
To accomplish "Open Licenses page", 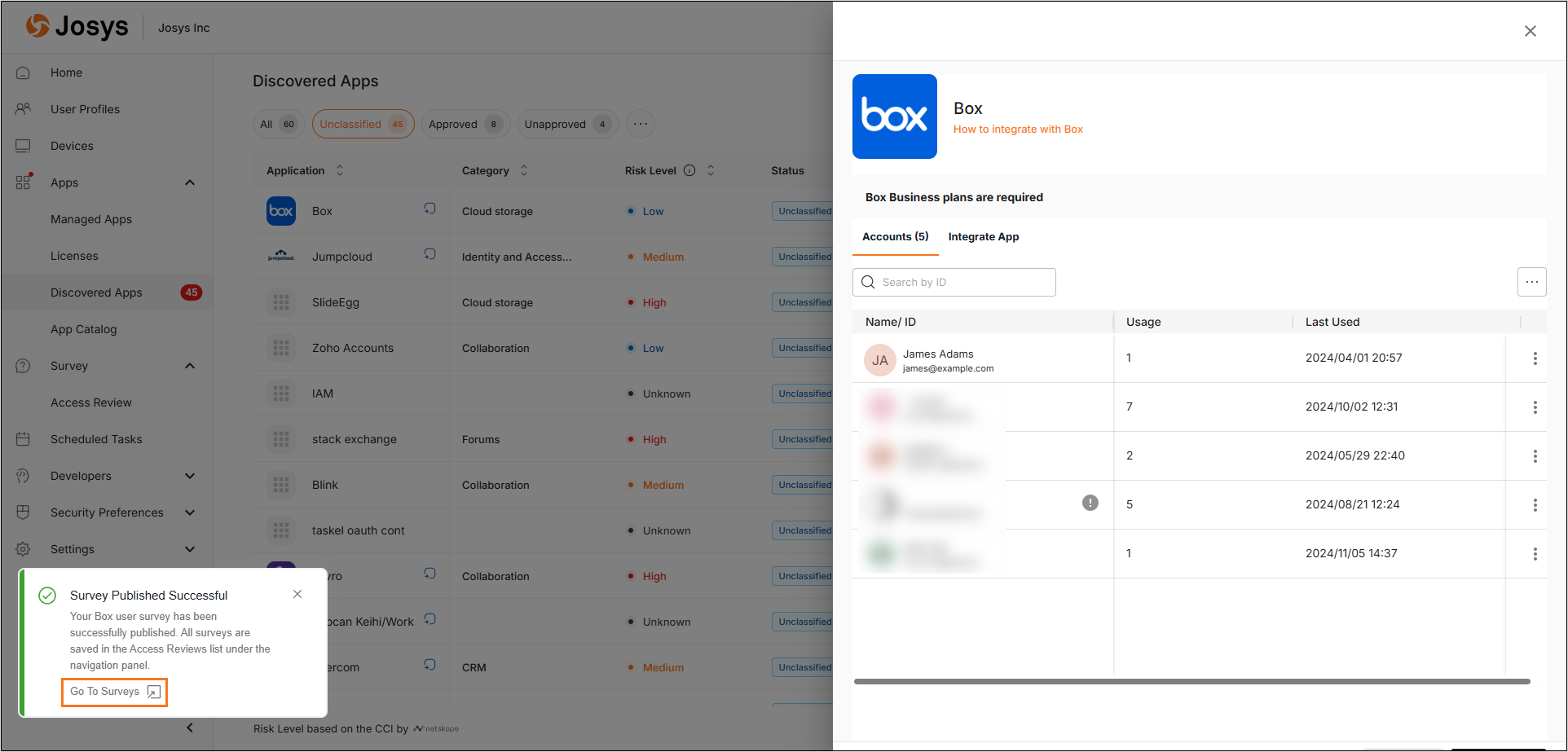I will click(74, 256).
